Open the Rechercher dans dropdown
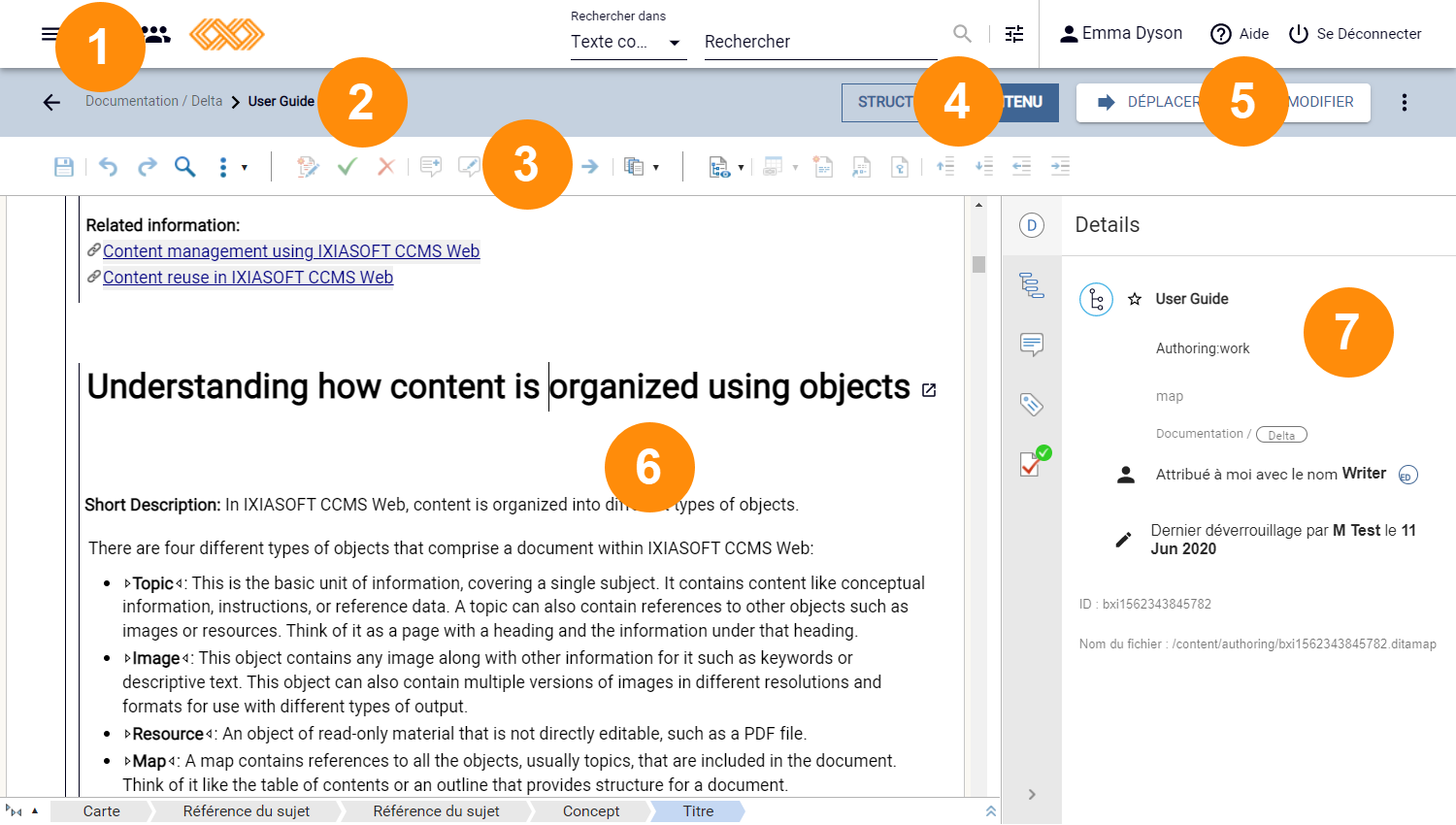This screenshot has height=825, width=1456. (x=628, y=42)
